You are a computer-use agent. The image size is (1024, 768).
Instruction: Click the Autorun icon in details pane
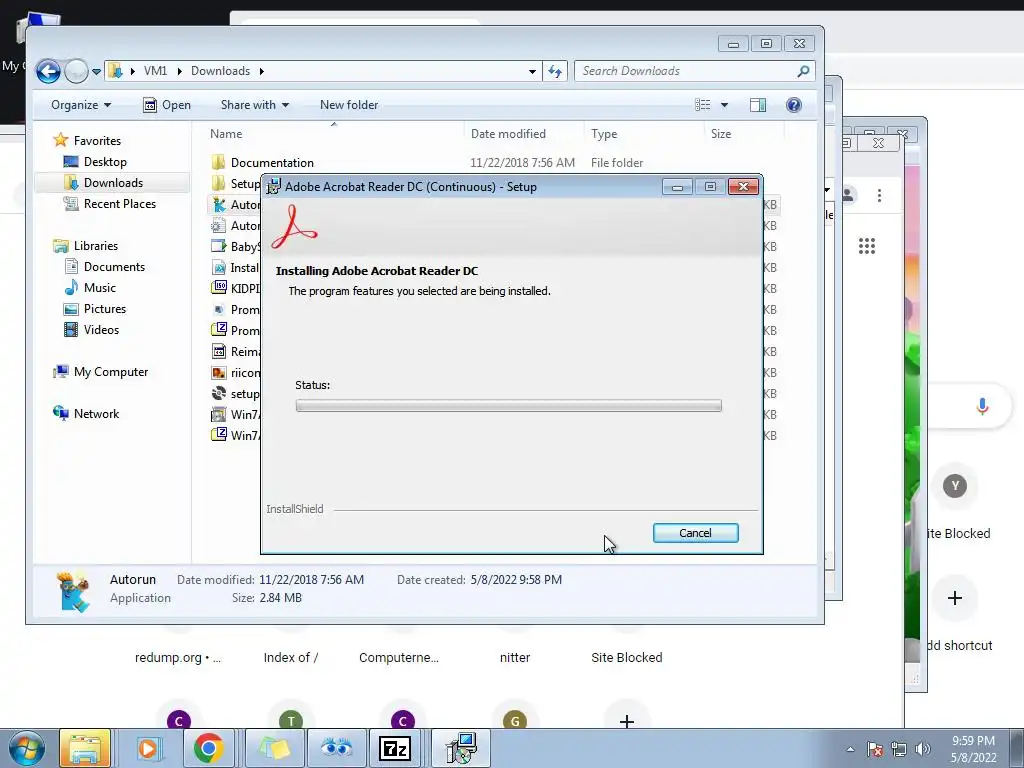[72, 590]
